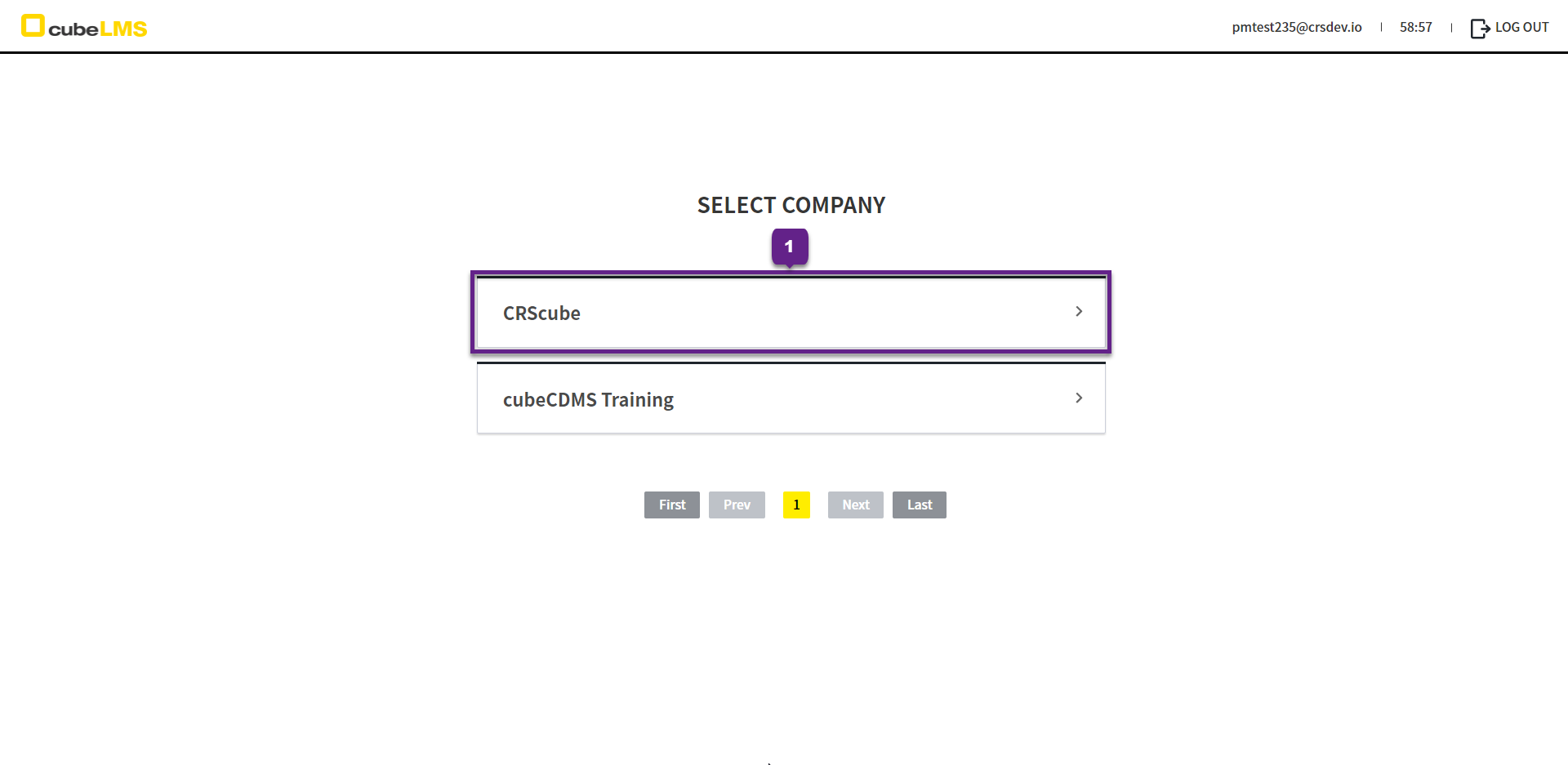Click blank middle area of cubeCDMS Training row
Image resolution: width=1568 pixels, height=765 pixels.
coord(857,400)
